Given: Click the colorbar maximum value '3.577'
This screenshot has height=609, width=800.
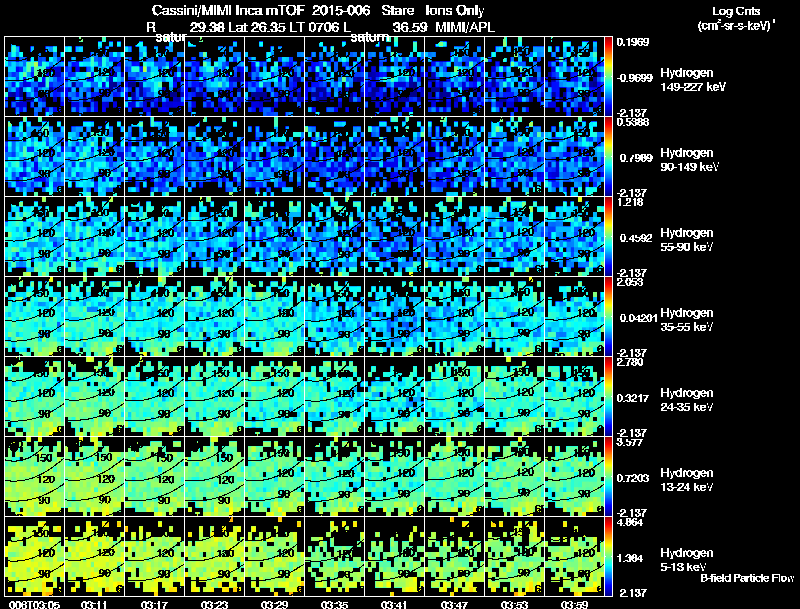Looking at the screenshot, I should 630,442.
